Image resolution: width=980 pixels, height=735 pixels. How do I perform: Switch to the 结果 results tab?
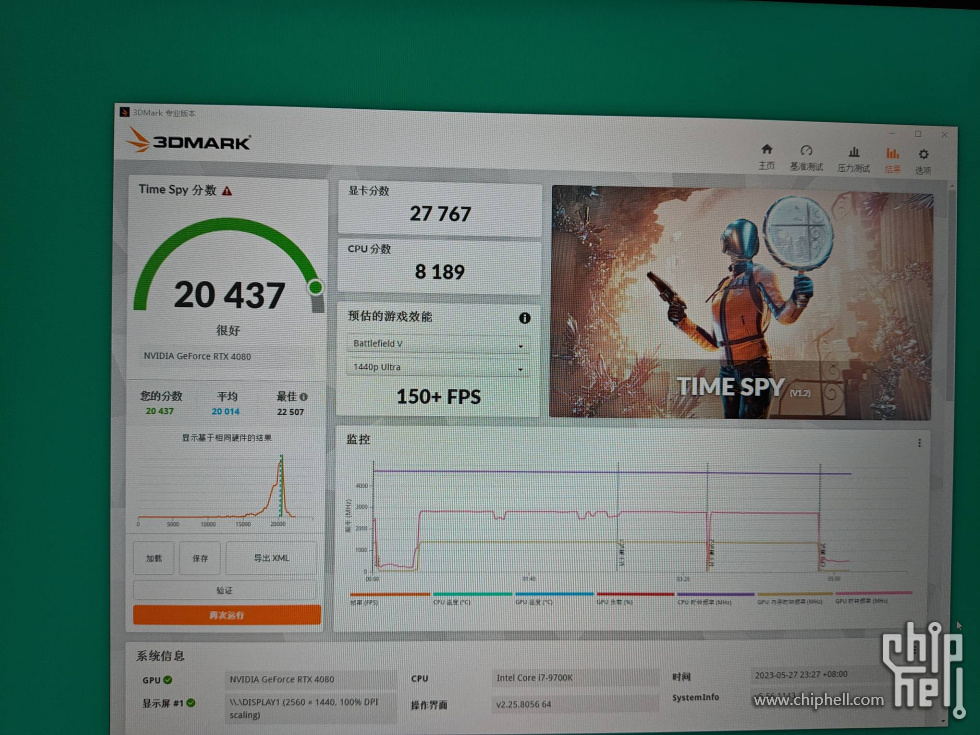pos(892,161)
